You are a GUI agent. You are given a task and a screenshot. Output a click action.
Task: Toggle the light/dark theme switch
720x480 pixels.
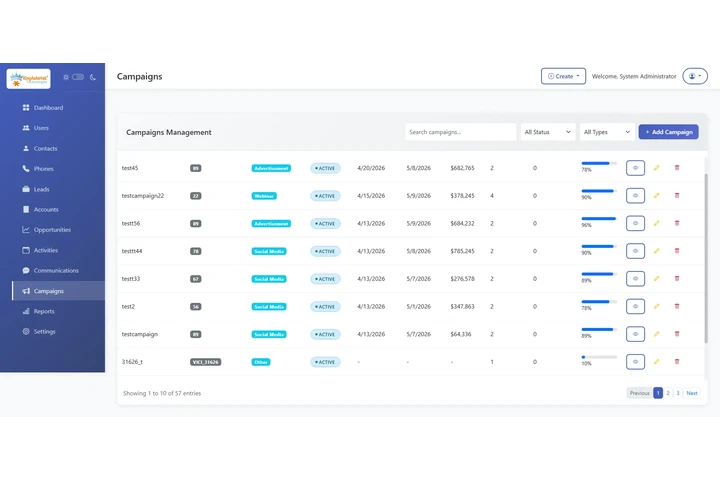click(79, 77)
